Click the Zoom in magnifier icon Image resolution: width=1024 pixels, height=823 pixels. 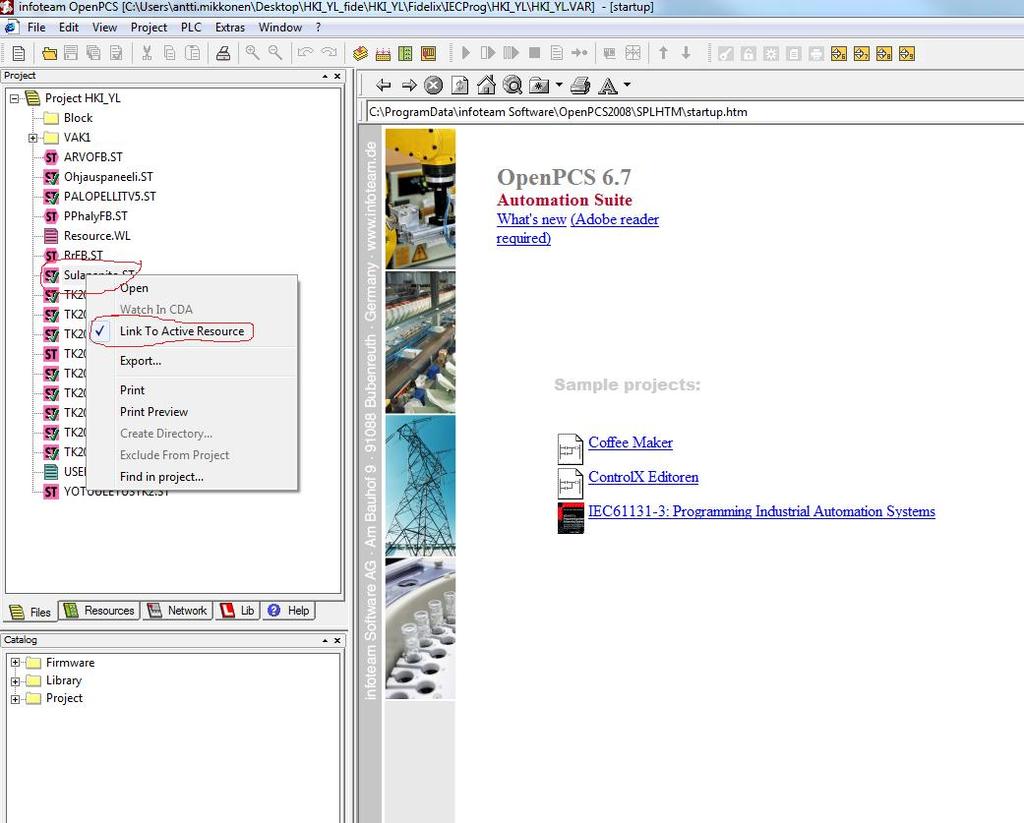[252, 53]
